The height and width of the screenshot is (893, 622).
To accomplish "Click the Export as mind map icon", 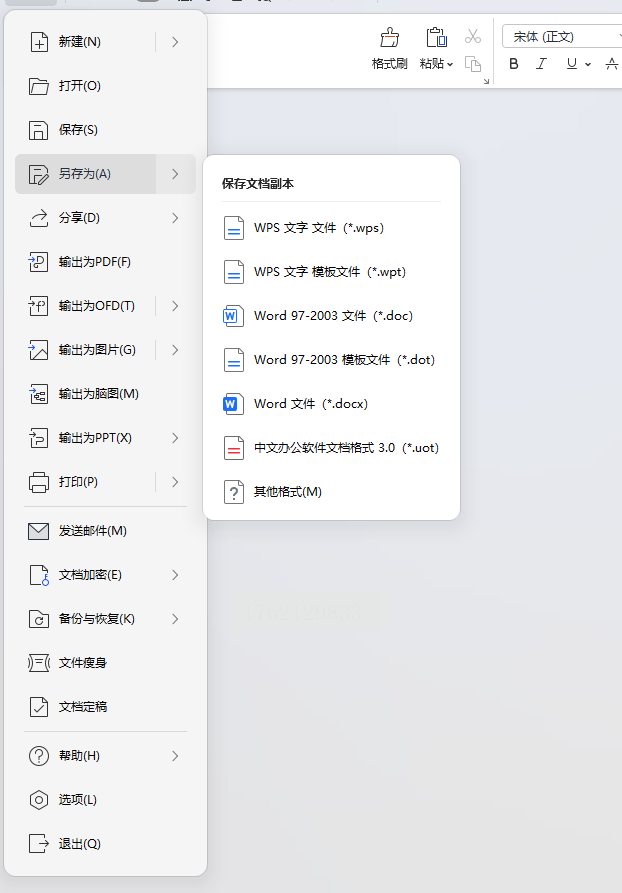I will [x=39, y=394].
